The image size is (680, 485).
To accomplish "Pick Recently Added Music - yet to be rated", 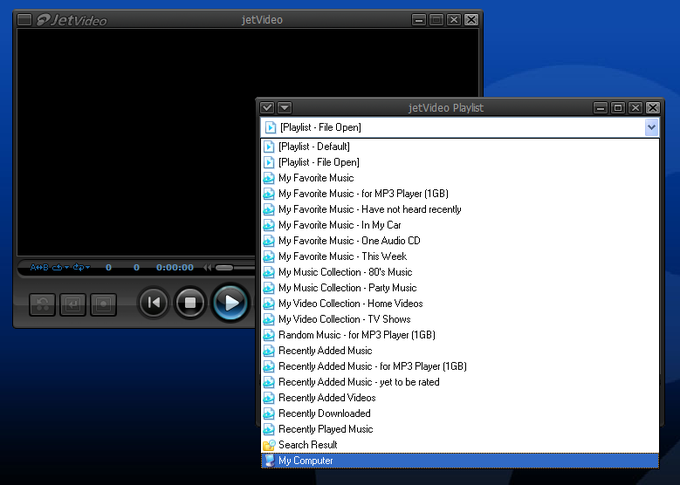I will [460, 382].
